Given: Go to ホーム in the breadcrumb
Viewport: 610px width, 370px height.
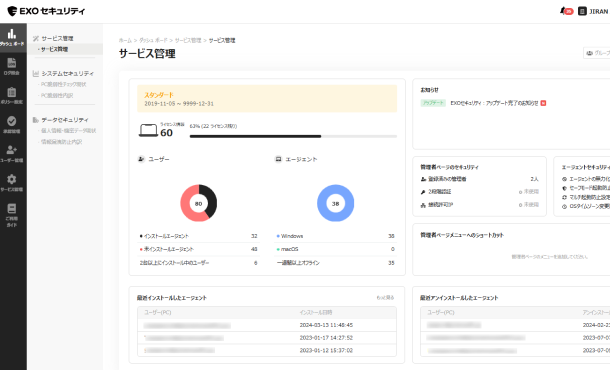Looking at the screenshot, I should click(125, 40).
